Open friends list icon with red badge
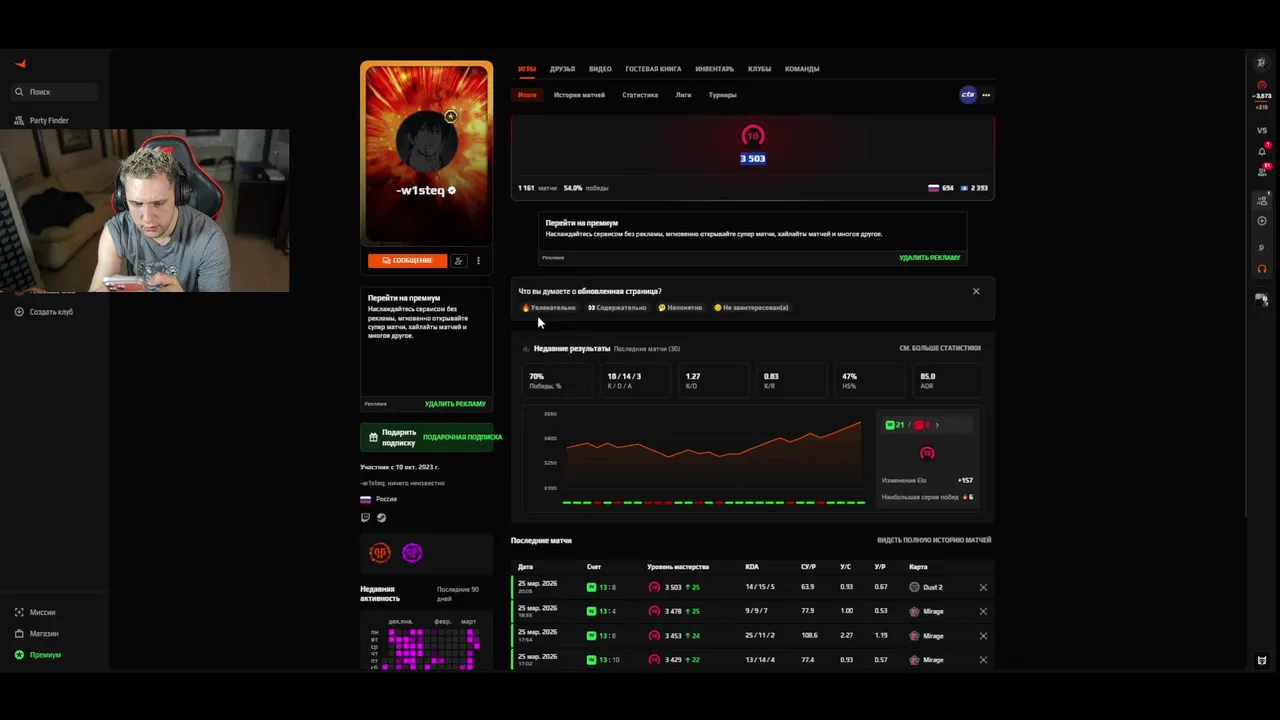This screenshot has width=1280, height=720. click(1262, 172)
